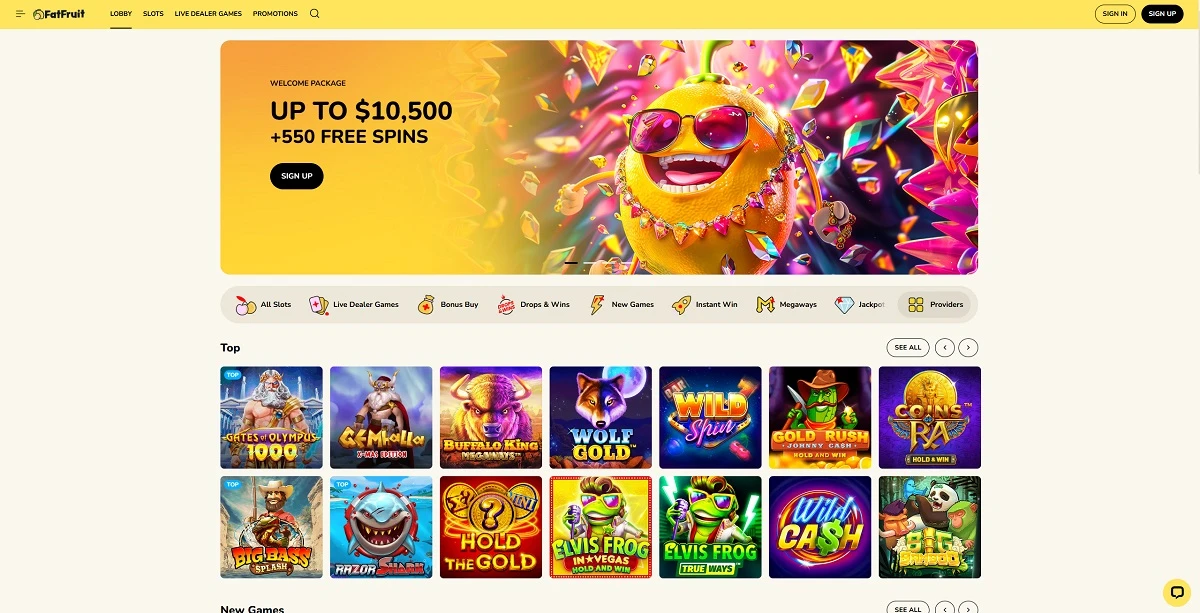This screenshot has width=1200, height=613.
Task: Show next Top games with right arrow
Action: [x=968, y=348]
